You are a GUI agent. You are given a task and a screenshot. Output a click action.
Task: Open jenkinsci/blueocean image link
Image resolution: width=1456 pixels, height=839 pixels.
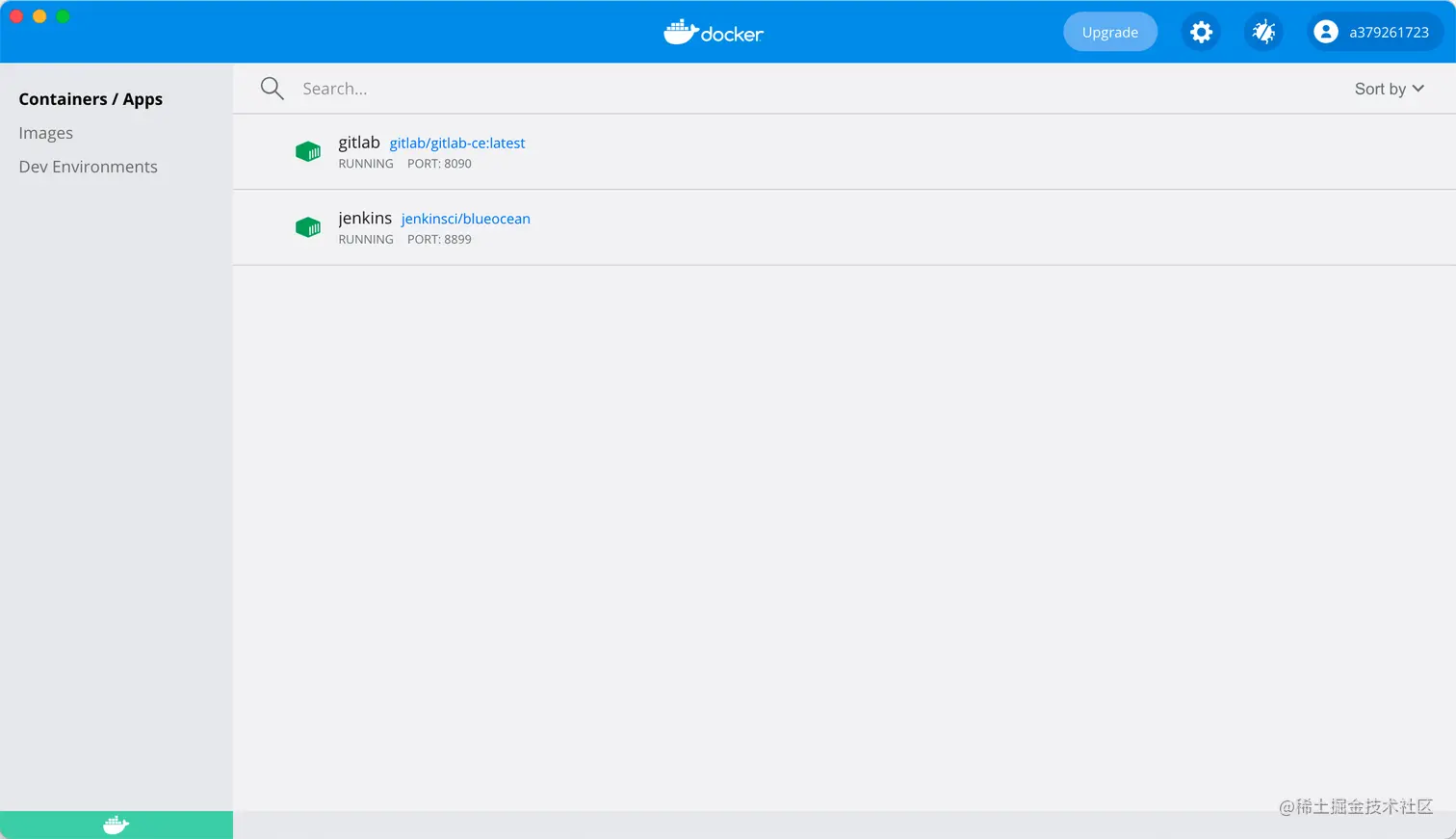[x=466, y=219]
